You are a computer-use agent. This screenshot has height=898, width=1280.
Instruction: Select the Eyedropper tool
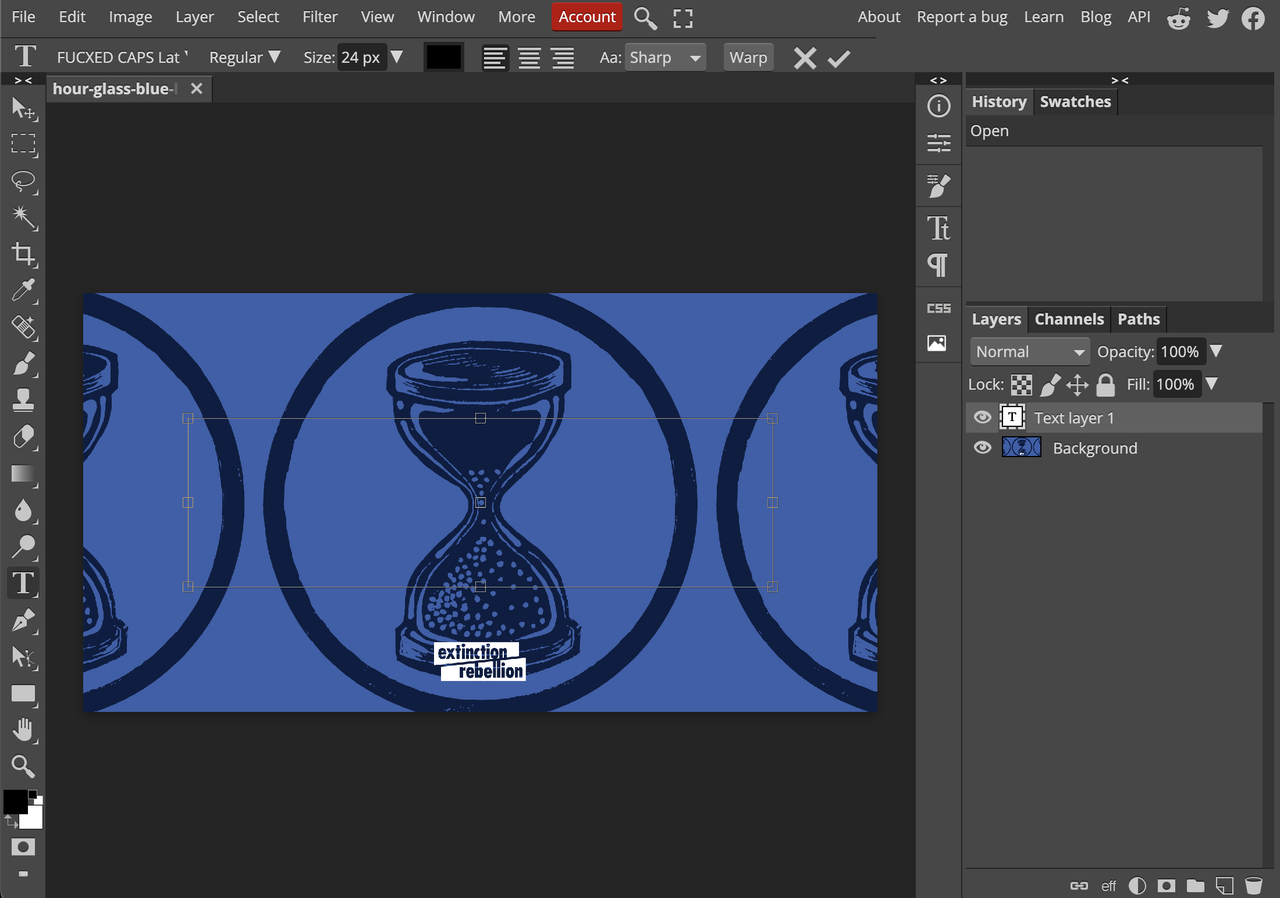pos(23,291)
